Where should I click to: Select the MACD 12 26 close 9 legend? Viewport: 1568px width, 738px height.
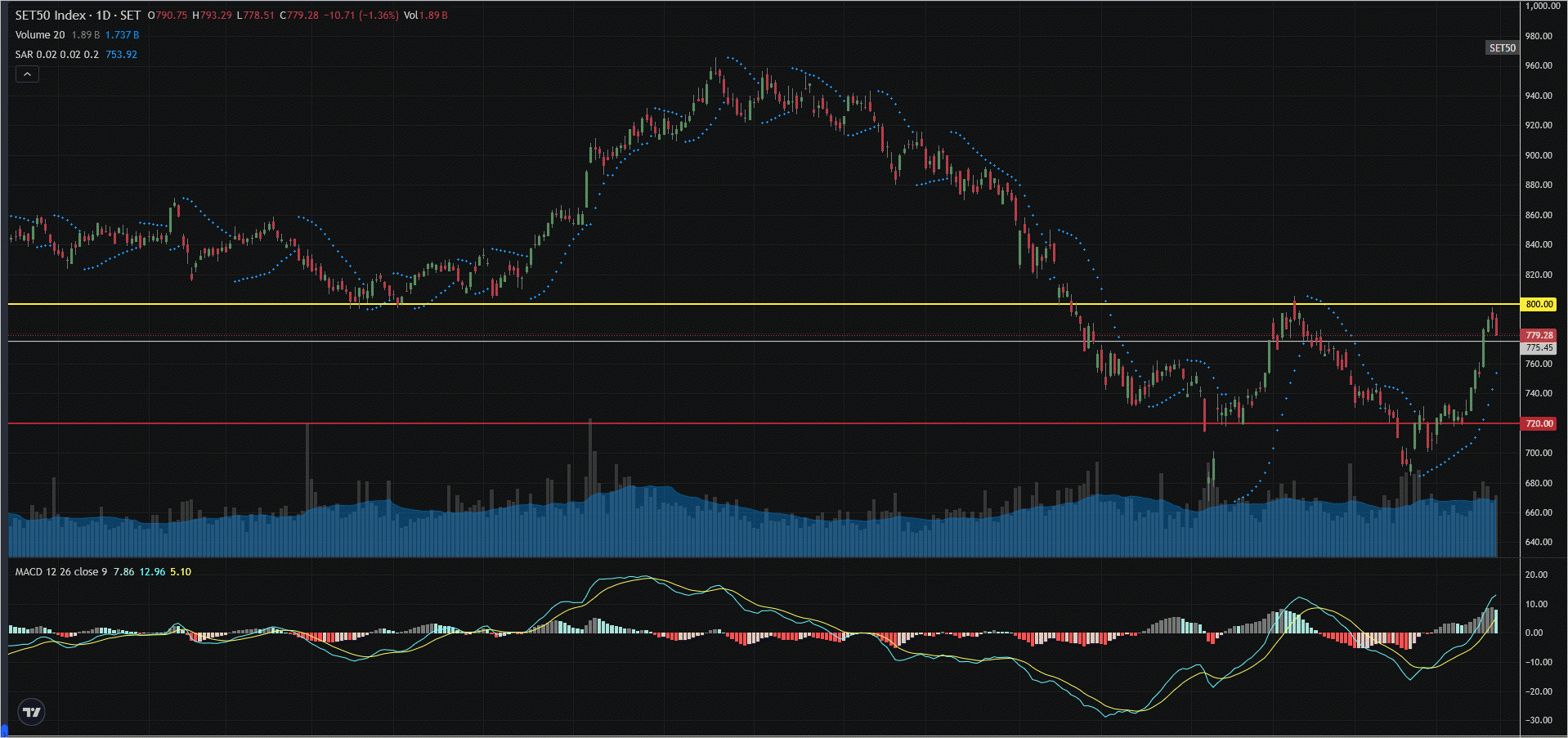60,572
